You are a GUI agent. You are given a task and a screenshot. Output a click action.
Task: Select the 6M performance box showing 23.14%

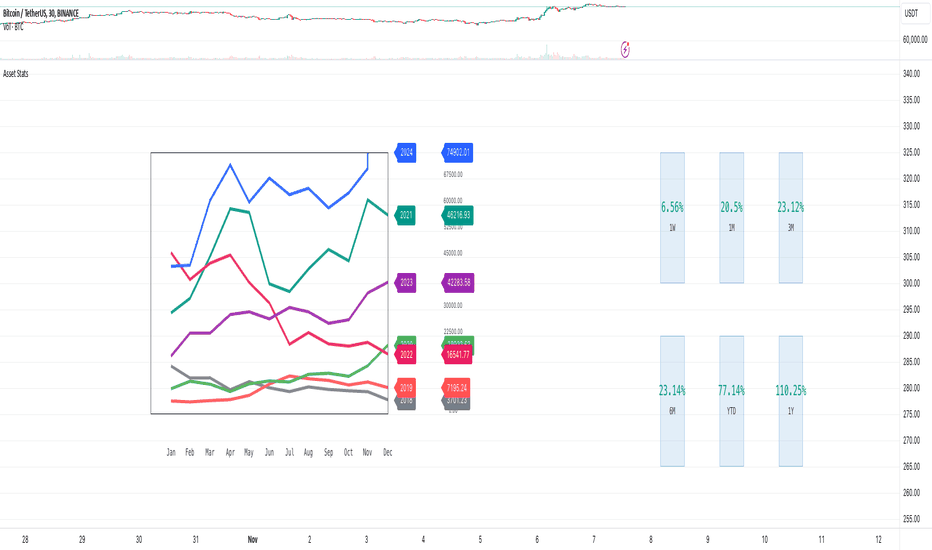pyautogui.click(x=672, y=401)
